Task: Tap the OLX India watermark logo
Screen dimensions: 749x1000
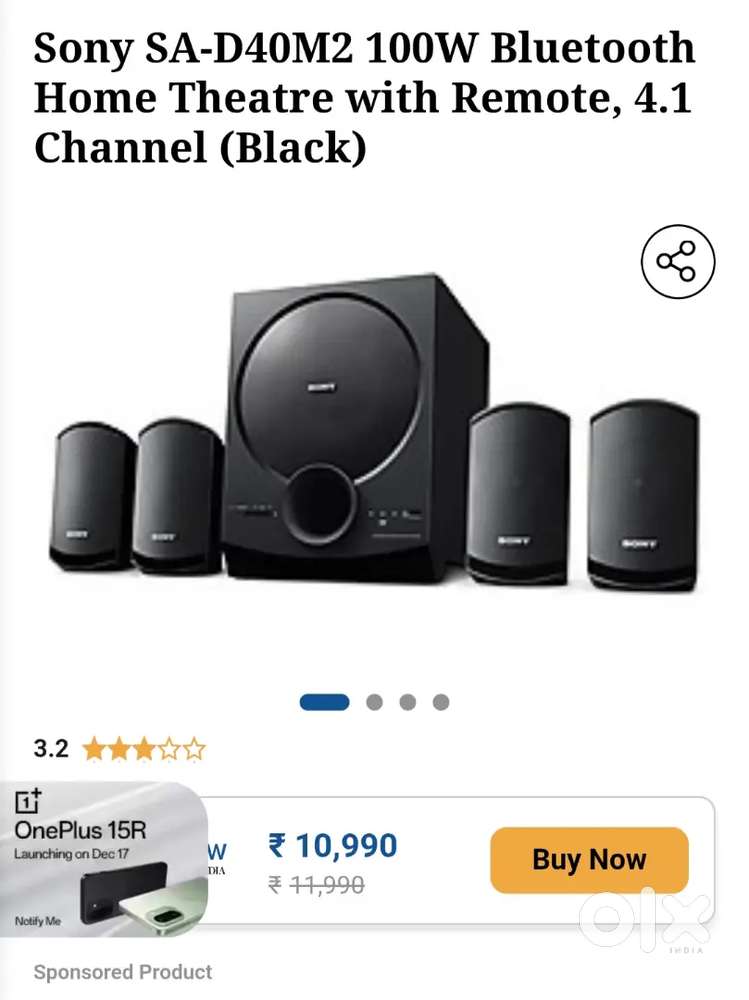Action: [646, 922]
